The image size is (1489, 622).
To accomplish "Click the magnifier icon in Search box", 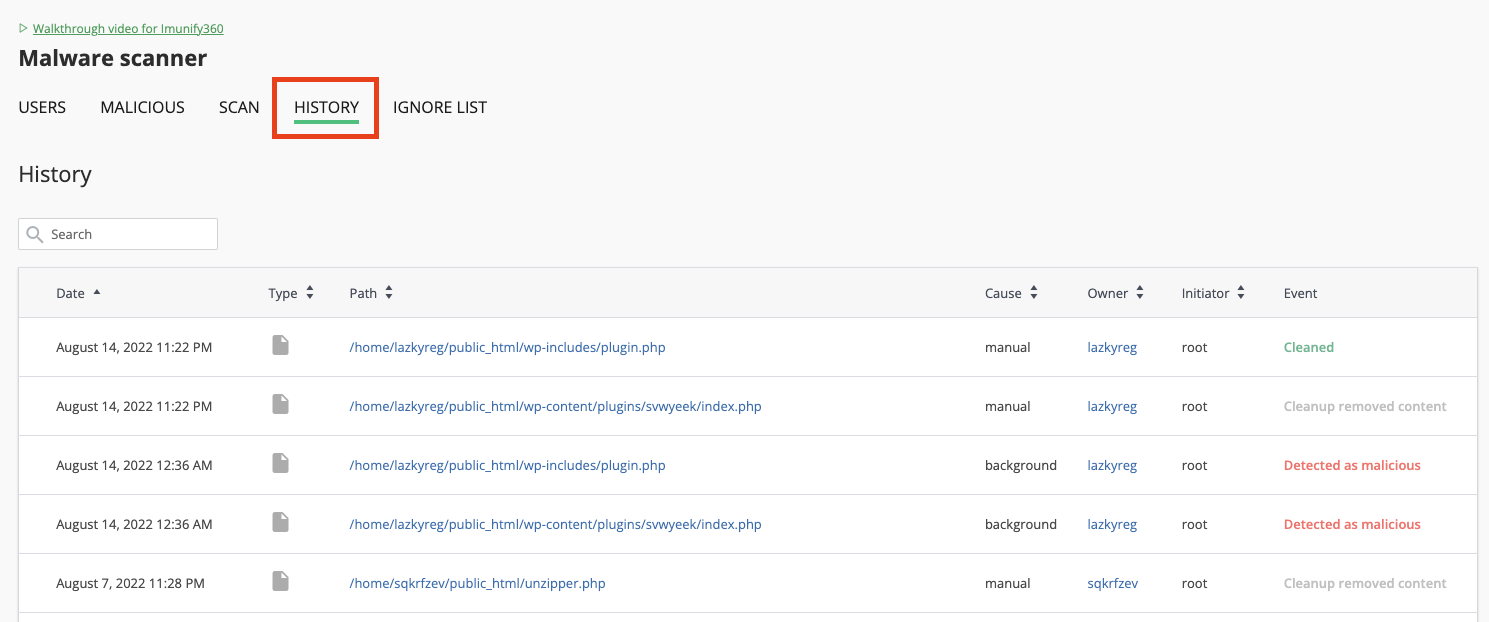I will [x=35, y=234].
